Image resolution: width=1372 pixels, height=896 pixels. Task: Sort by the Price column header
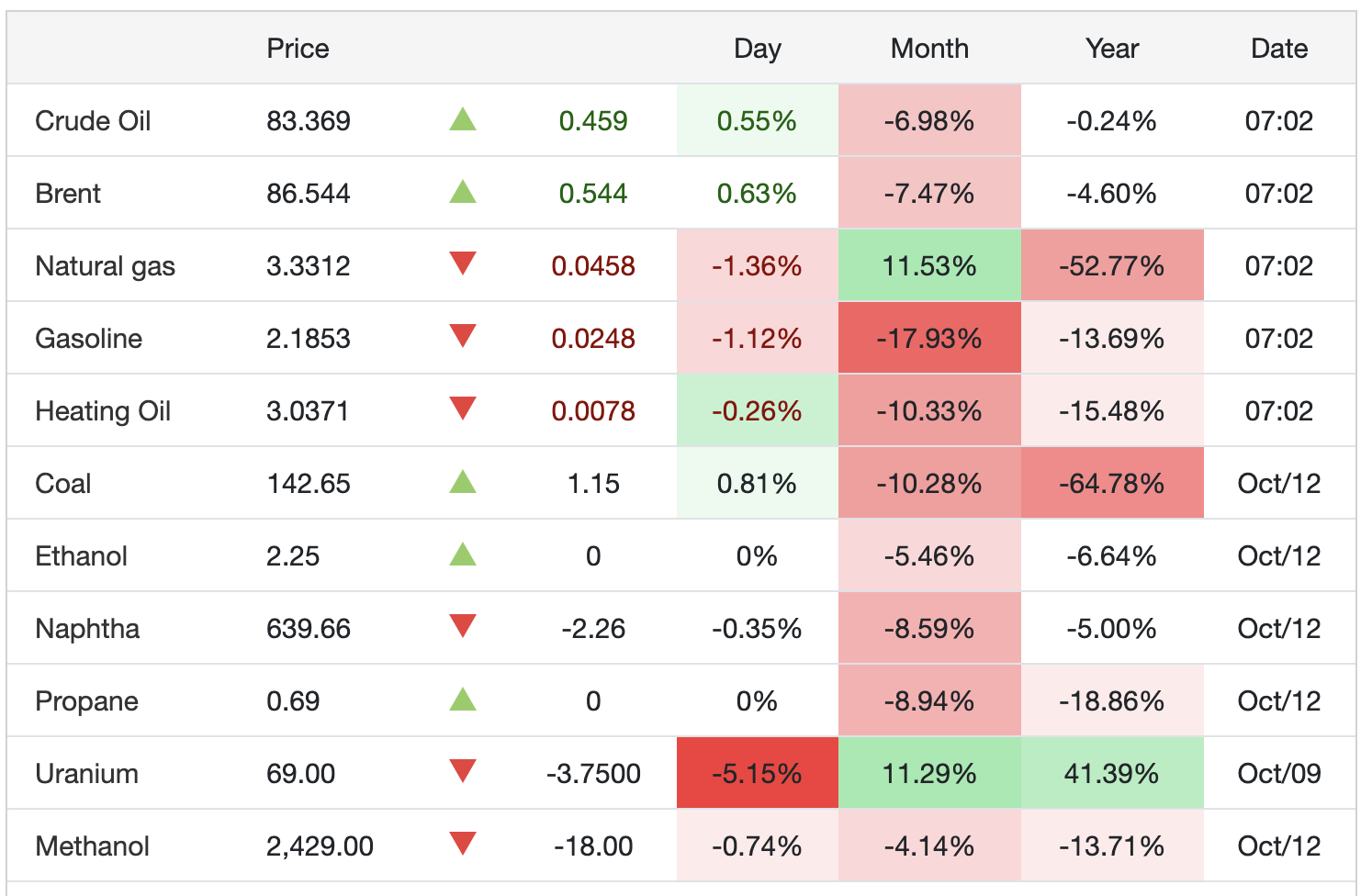point(298,49)
